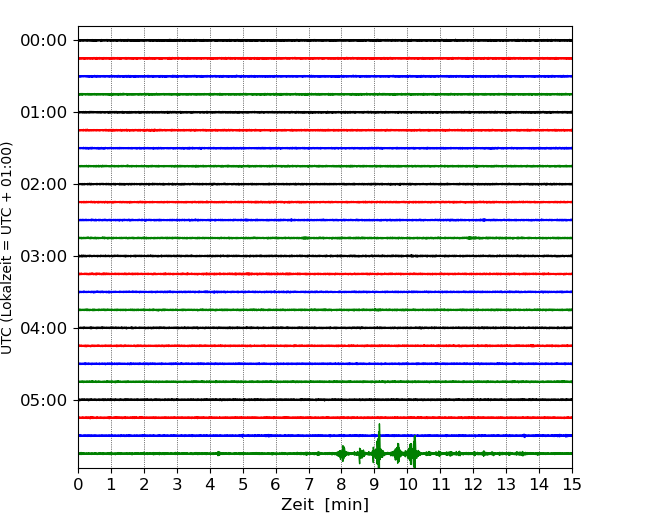Click the black trace at 03:00
The width and height of the screenshot is (650, 520).
(325, 256)
